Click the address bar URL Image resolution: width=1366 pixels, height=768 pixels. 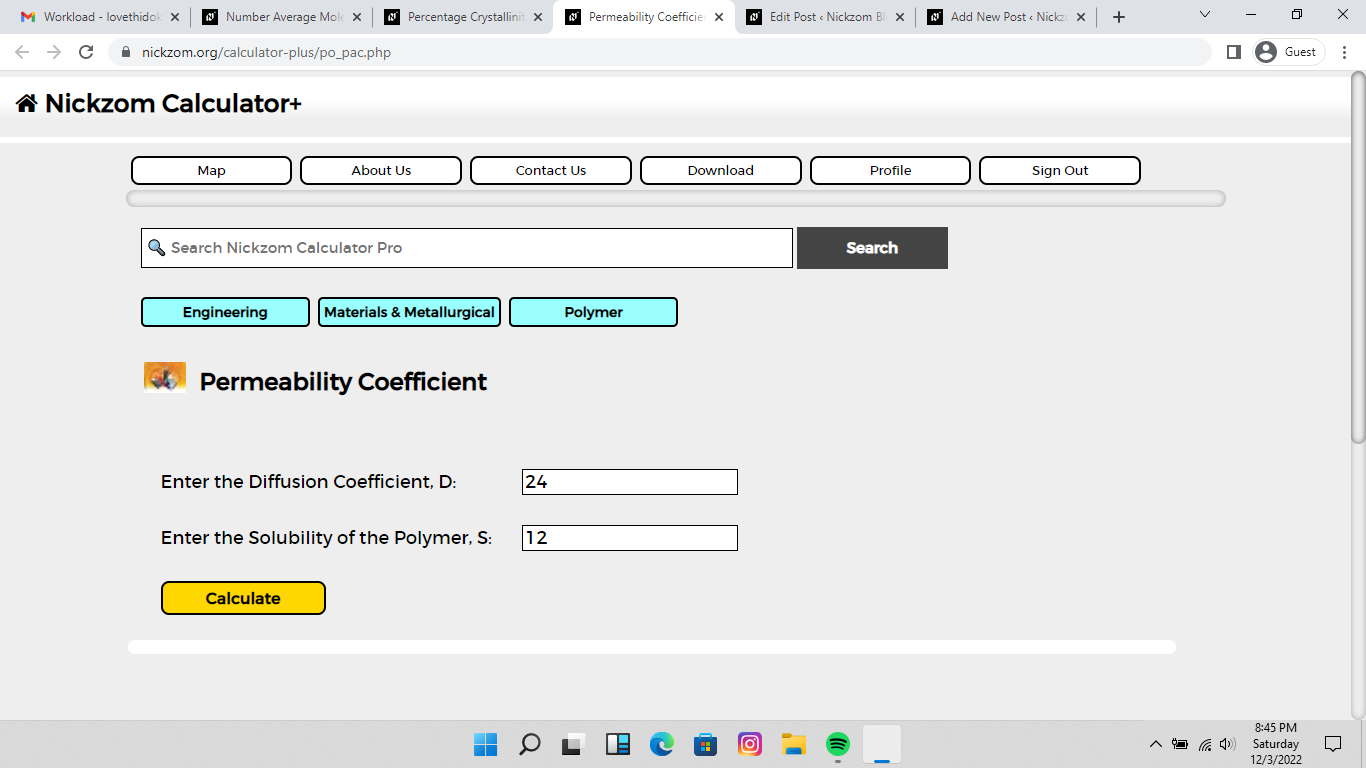(x=266, y=52)
